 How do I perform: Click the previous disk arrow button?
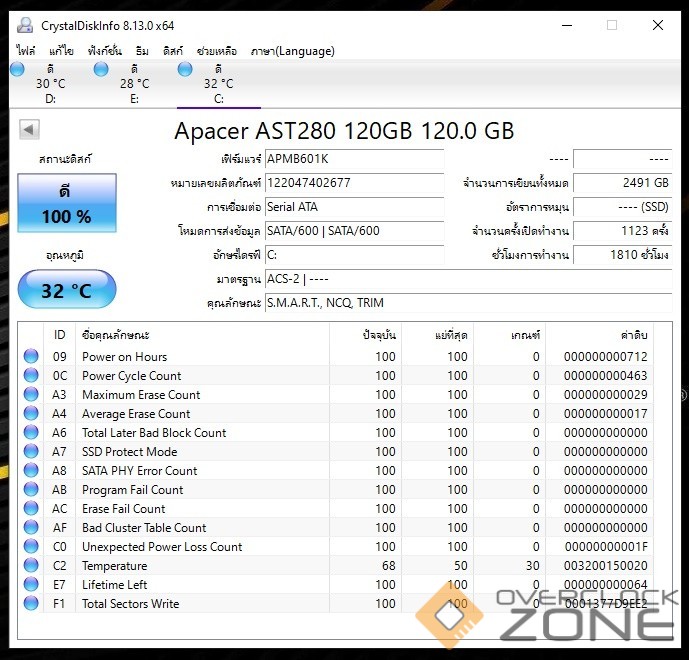tap(29, 129)
